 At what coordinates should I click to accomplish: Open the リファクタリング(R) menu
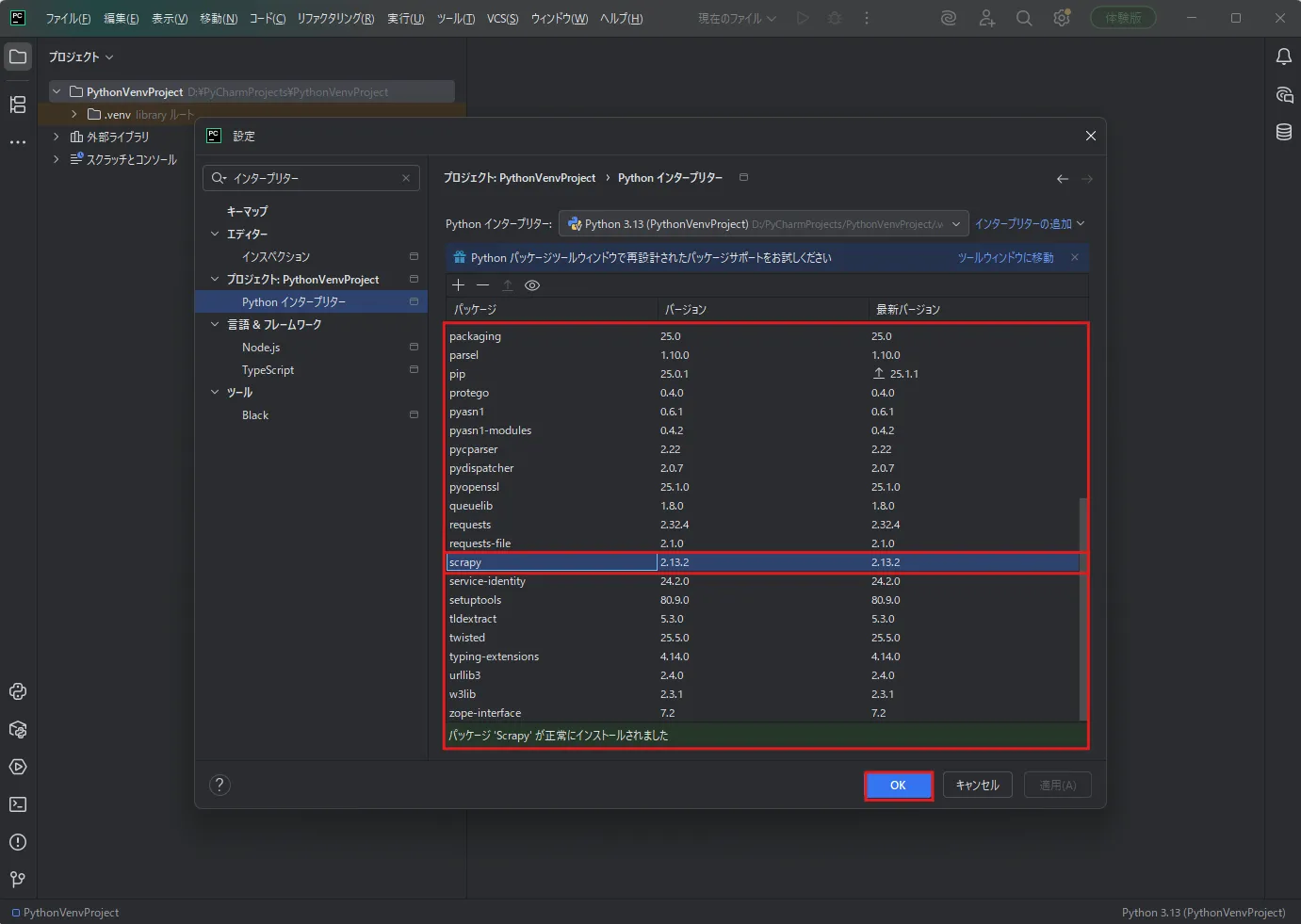[335, 19]
